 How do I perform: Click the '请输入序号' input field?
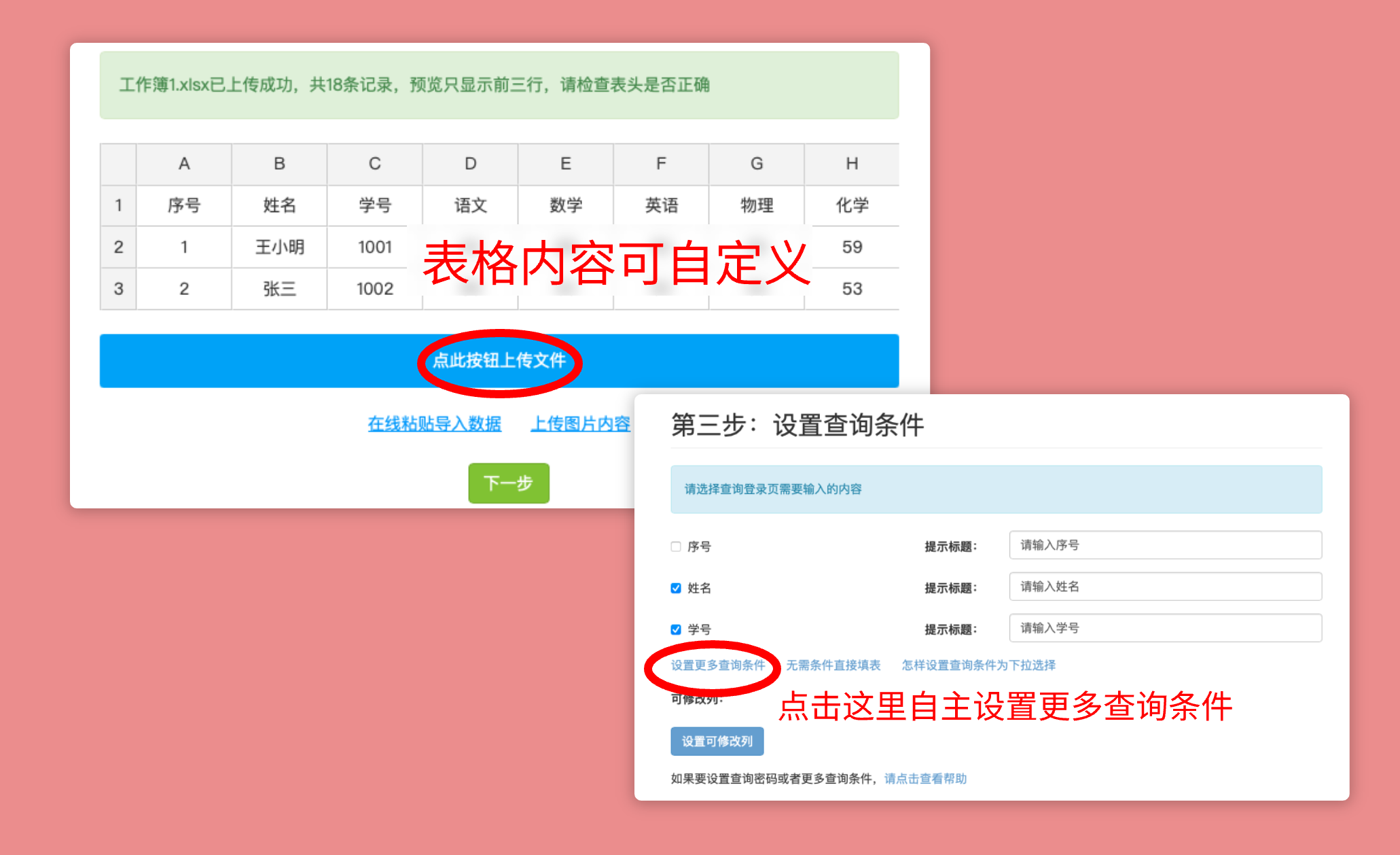click(x=1166, y=545)
